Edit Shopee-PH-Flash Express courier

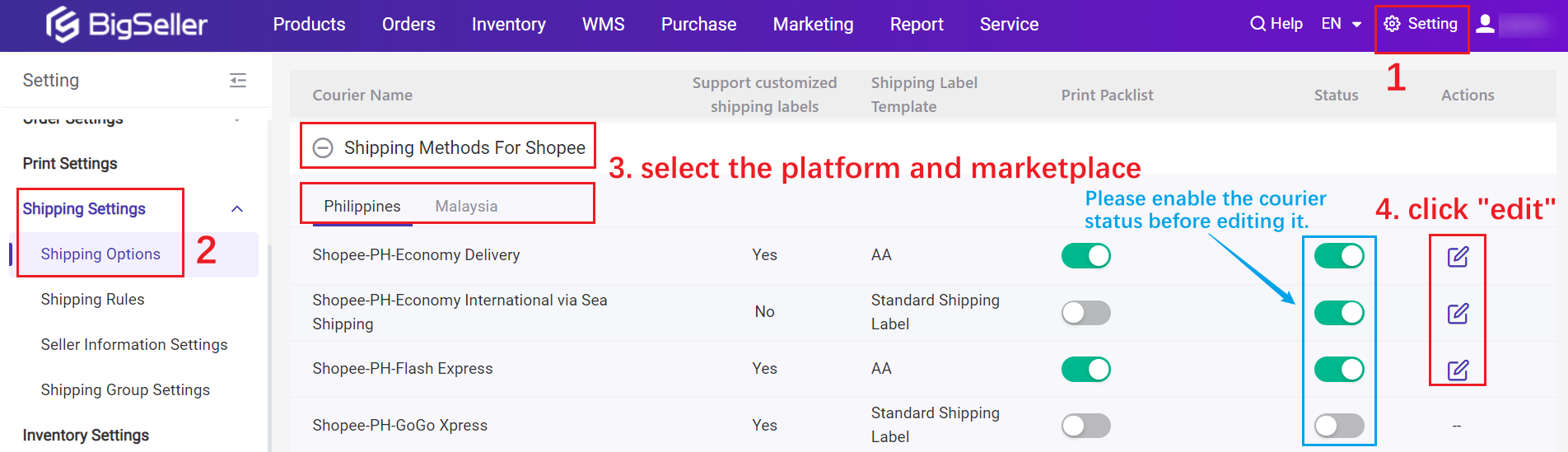point(1458,370)
